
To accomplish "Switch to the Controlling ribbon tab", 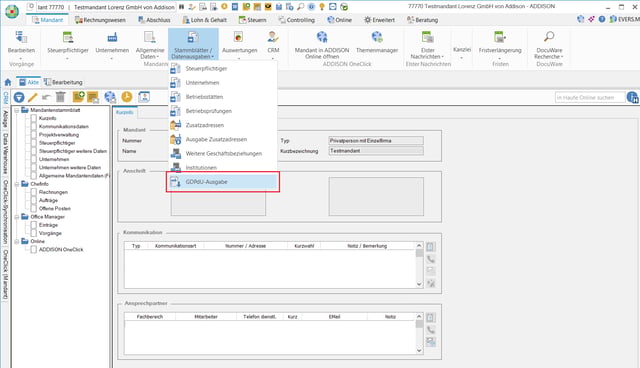I will click(x=297, y=20).
